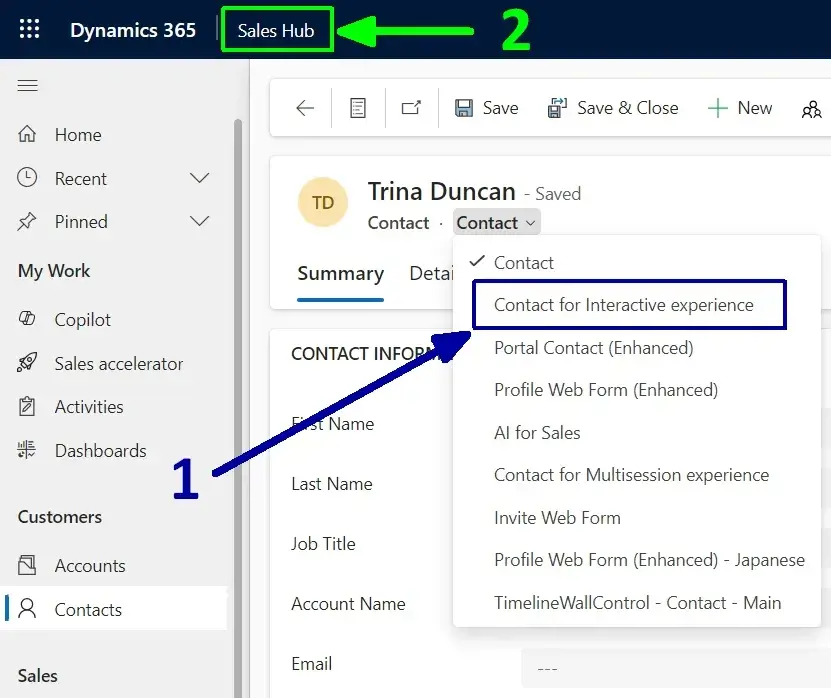Click the open record set icon
This screenshot has height=698, width=831.
coord(358,108)
